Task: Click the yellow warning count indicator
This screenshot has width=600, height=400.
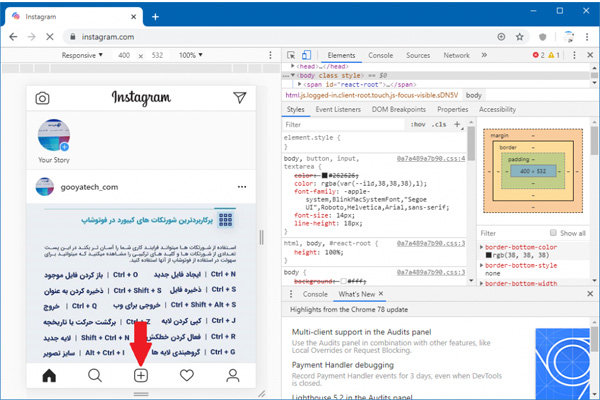Action: (554, 55)
